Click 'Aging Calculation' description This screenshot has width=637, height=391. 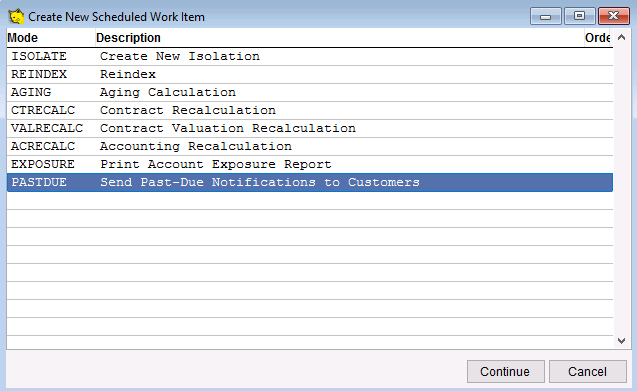click(168, 92)
